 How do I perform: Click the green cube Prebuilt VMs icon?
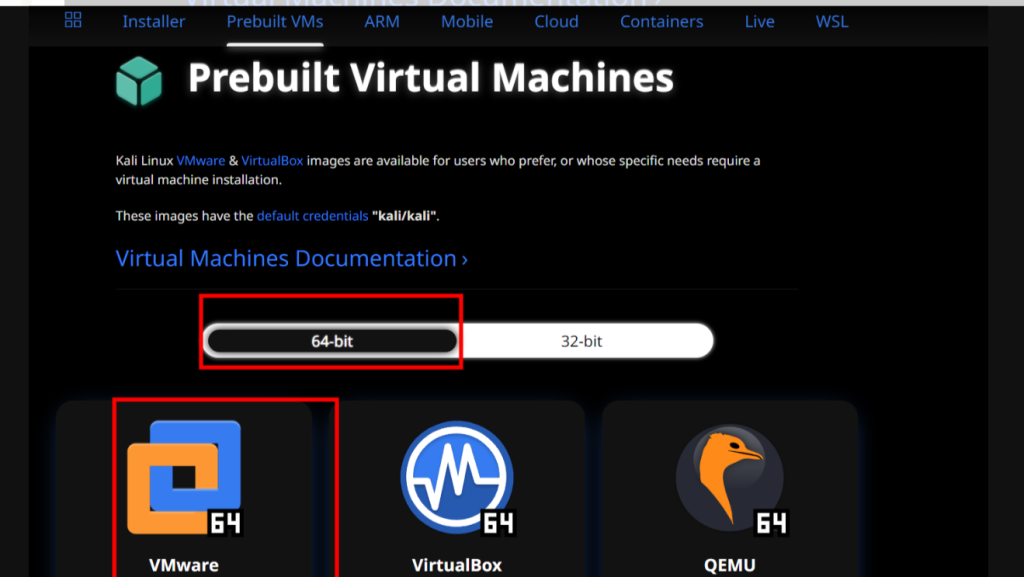[138, 82]
